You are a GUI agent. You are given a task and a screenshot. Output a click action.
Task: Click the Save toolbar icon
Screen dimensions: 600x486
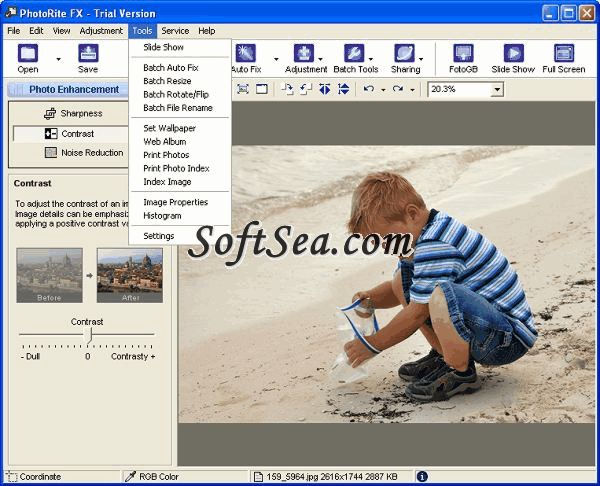[x=88, y=53]
